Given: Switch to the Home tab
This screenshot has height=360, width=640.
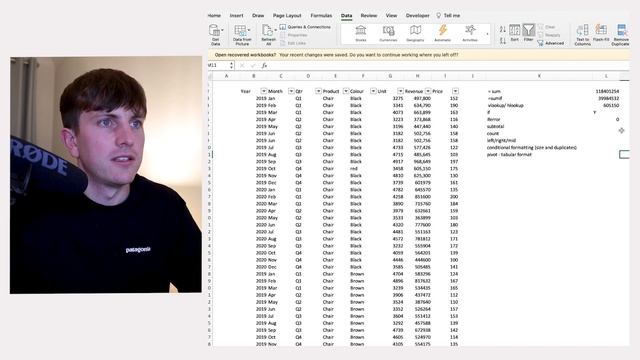Looking at the screenshot, I should click(214, 16).
